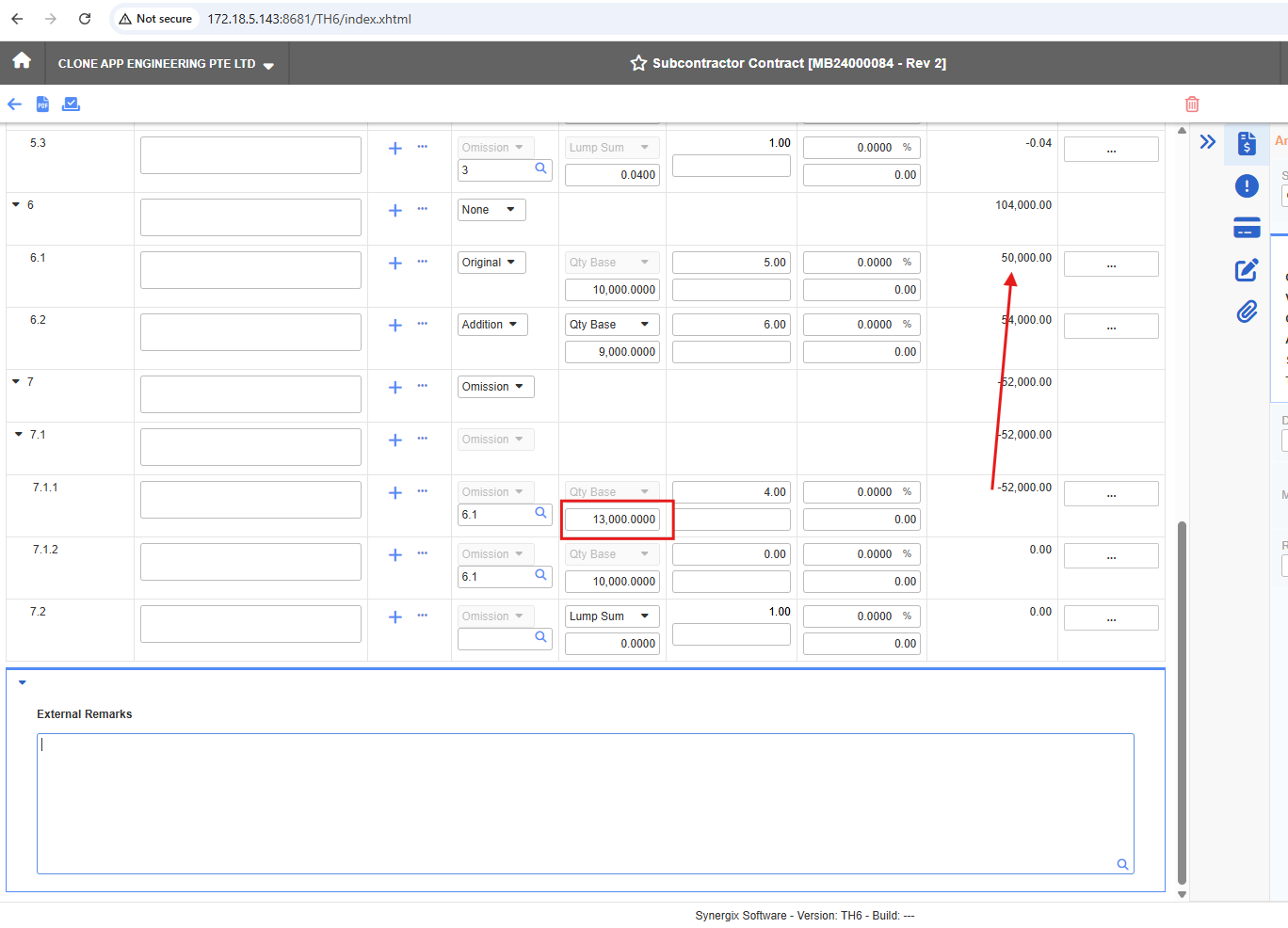Viewport: 1288px width, 928px height.
Task: Collapse group row 6
Action: 16,204
